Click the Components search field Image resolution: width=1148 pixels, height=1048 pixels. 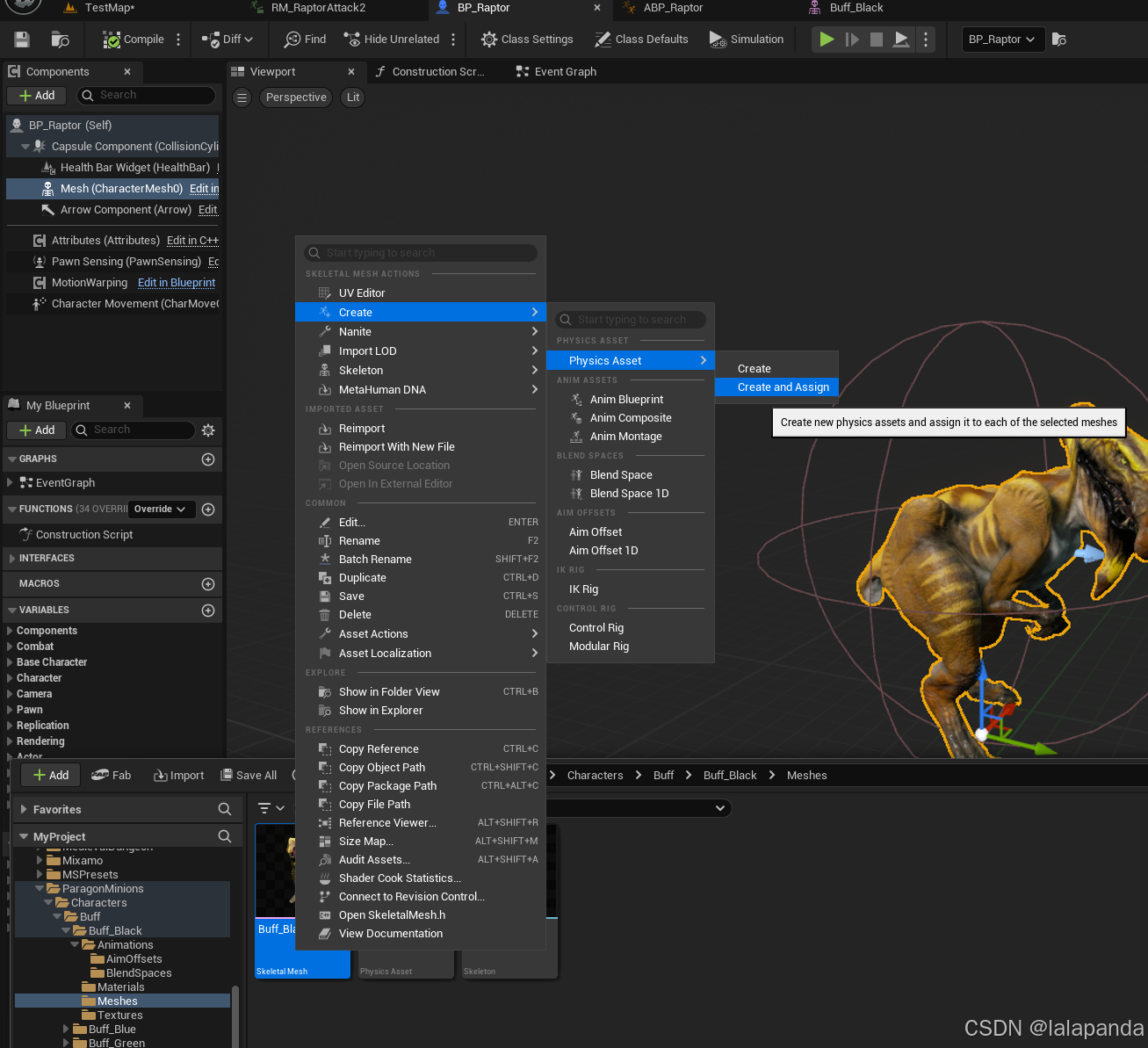click(x=146, y=95)
